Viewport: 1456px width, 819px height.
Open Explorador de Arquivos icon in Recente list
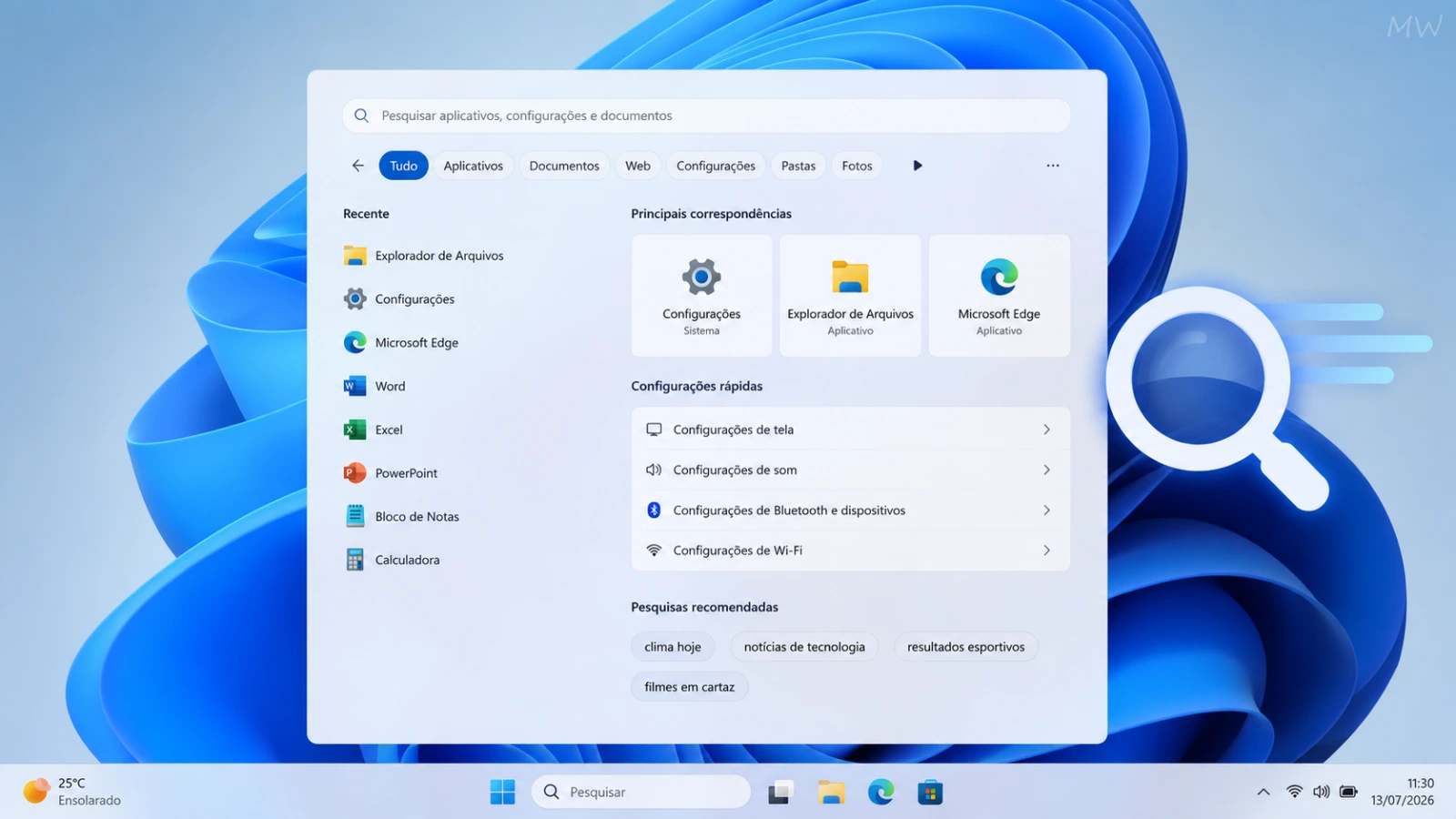coord(355,256)
